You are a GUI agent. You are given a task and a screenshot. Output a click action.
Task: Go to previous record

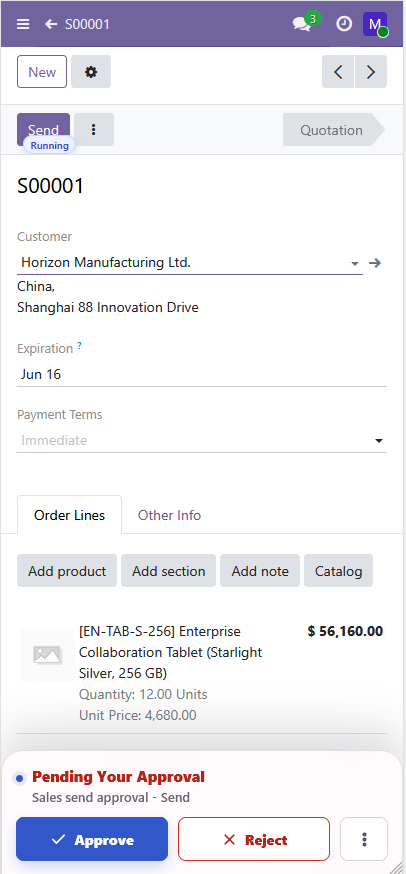pyautogui.click(x=338, y=72)
